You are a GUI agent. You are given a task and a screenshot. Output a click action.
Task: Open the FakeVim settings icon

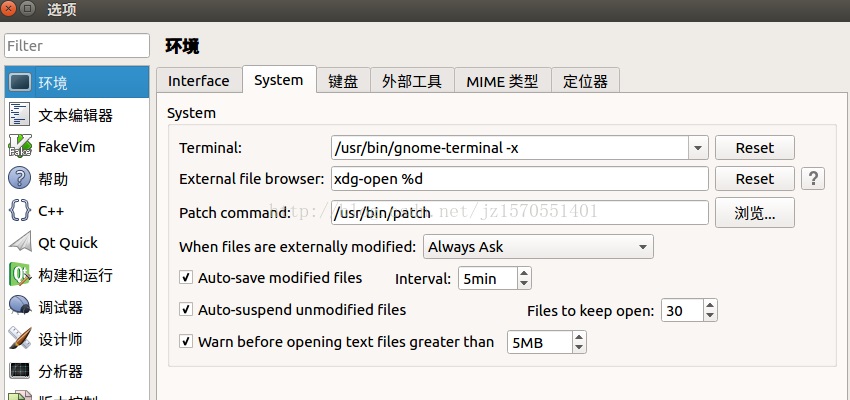pos(20,147)
